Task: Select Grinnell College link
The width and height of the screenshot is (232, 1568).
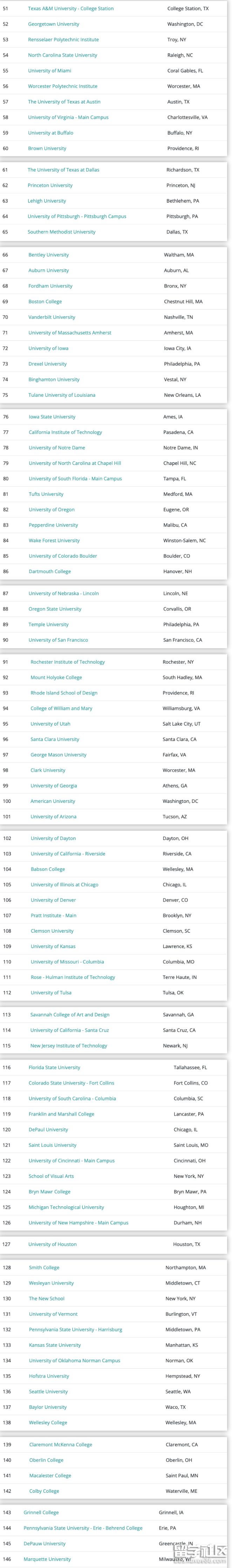Action: [41, 1513]
